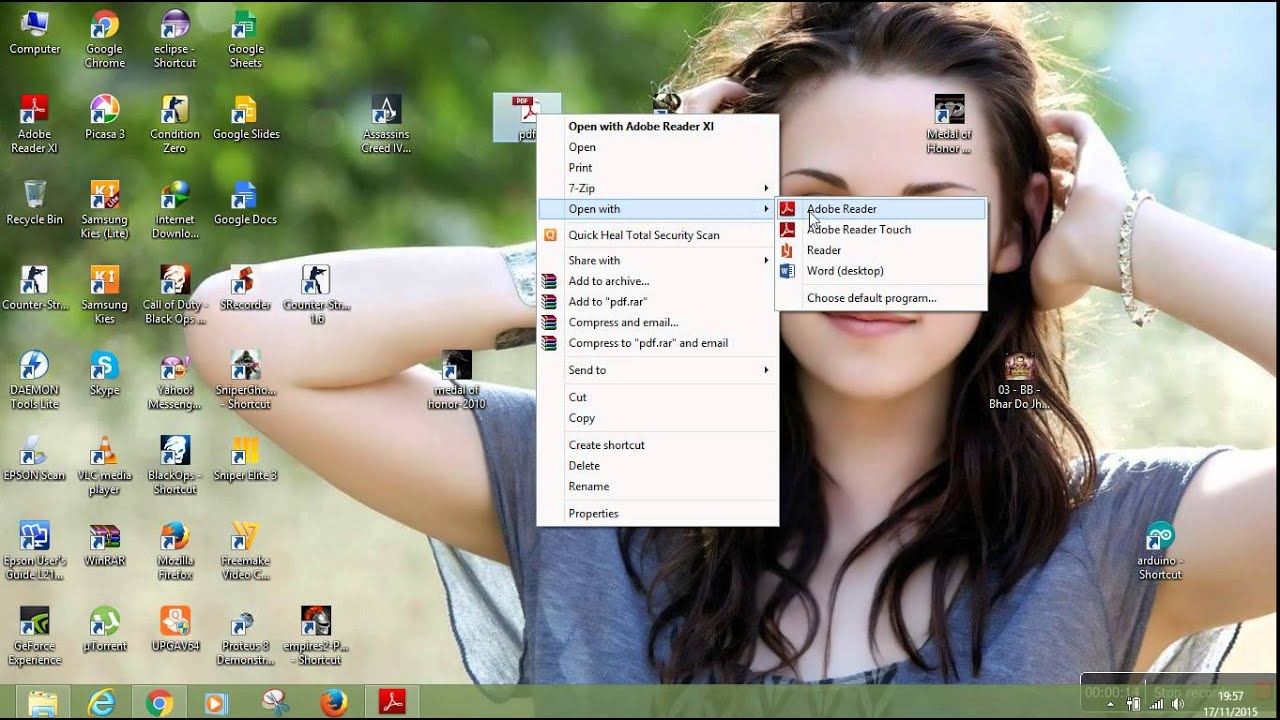Viewport: 1280px width, 720px height.
Task: Click Delete in context menu
Action: 658,465
